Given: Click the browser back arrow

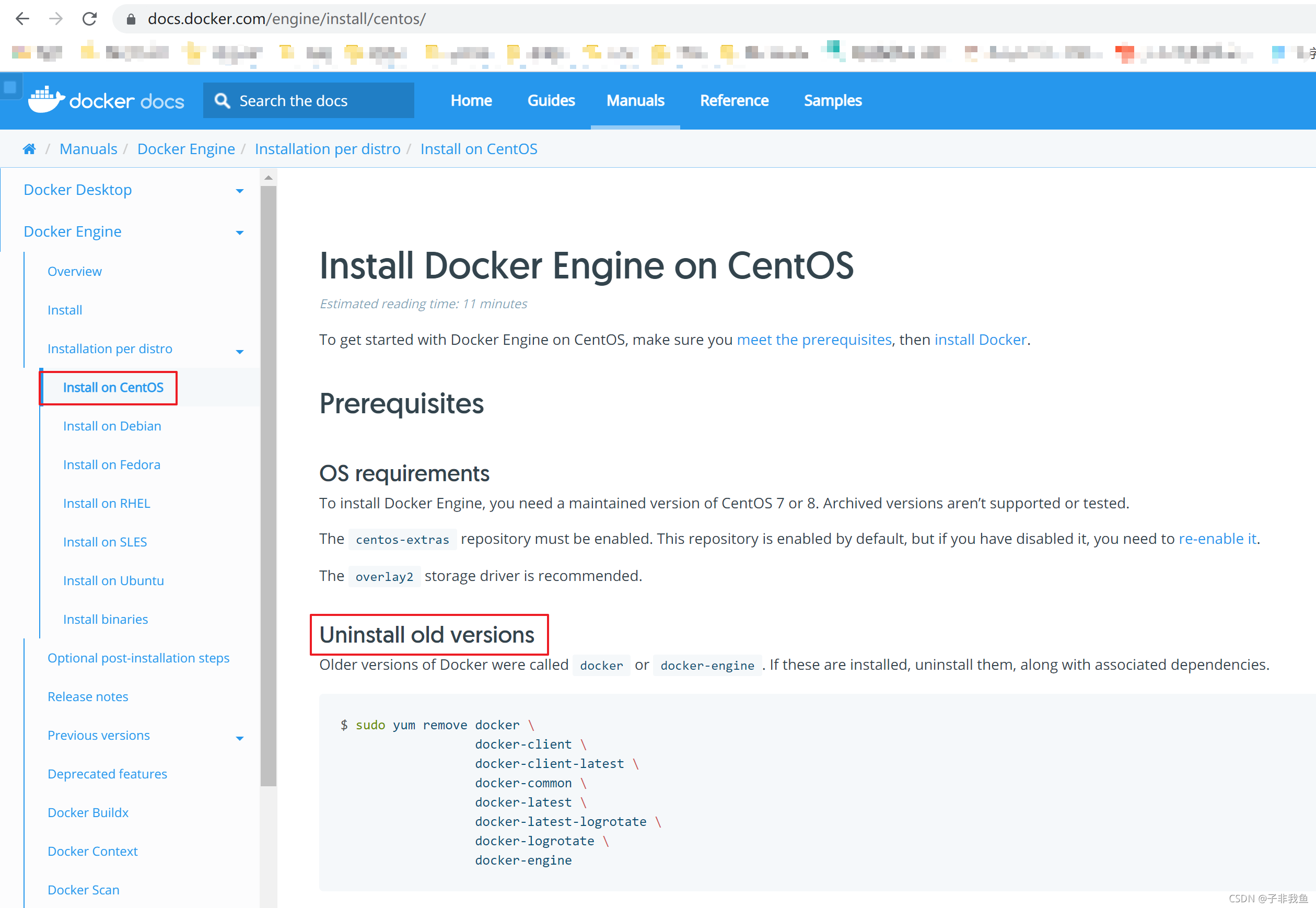Looking at the screenshot, I should [22, 19].
